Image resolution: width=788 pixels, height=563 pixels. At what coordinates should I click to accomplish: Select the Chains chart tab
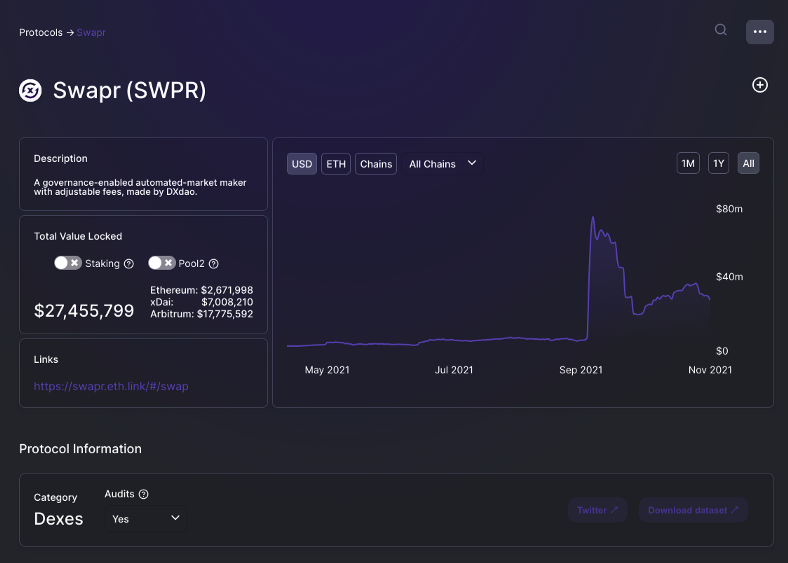(376, 164)
